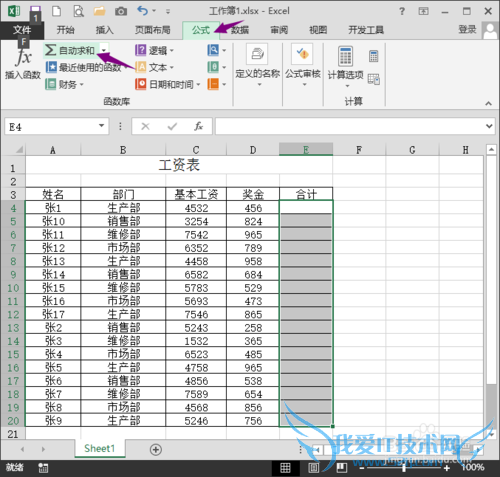Click the 100% zoom level
This screenshot has height=477, width=500.
(473, 468)
